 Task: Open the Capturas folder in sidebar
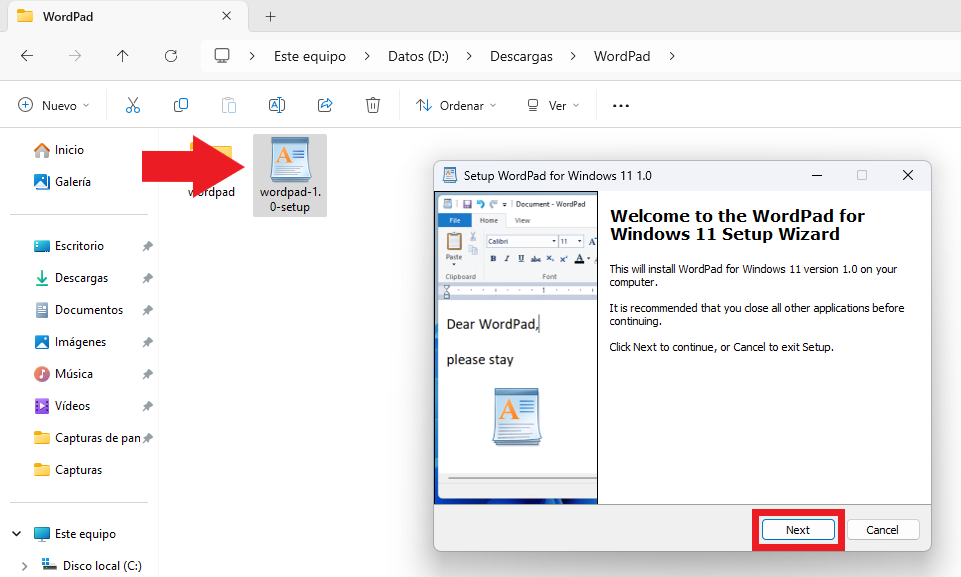[78, 470]
